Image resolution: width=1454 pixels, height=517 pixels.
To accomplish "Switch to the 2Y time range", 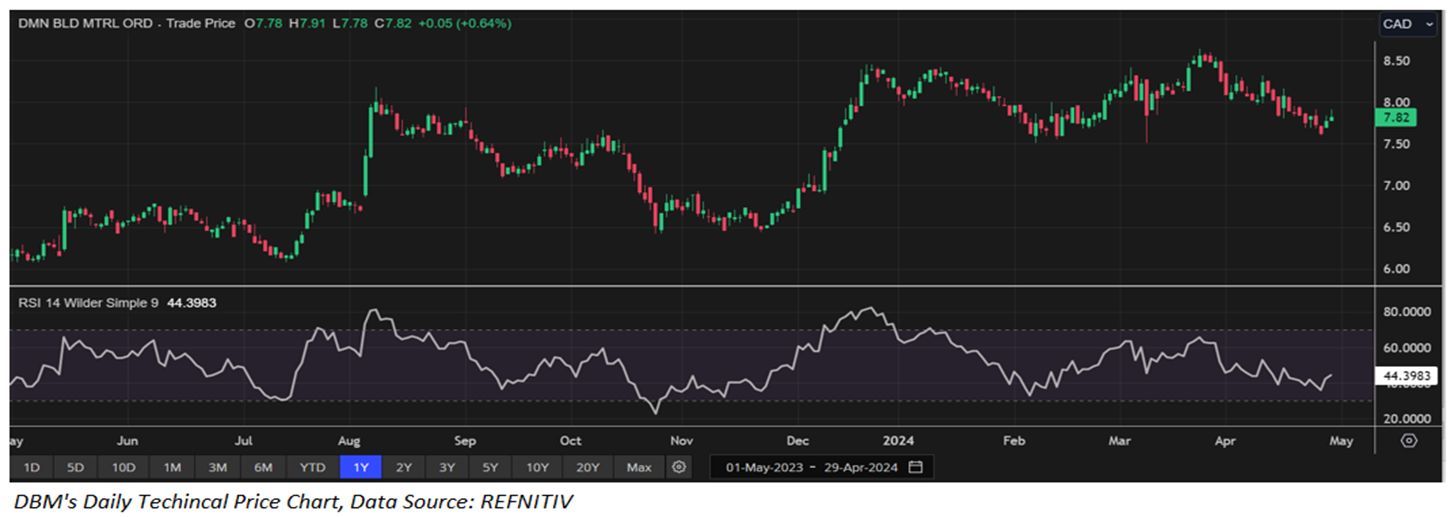I will pyautogui.click(x=403, y=467).
